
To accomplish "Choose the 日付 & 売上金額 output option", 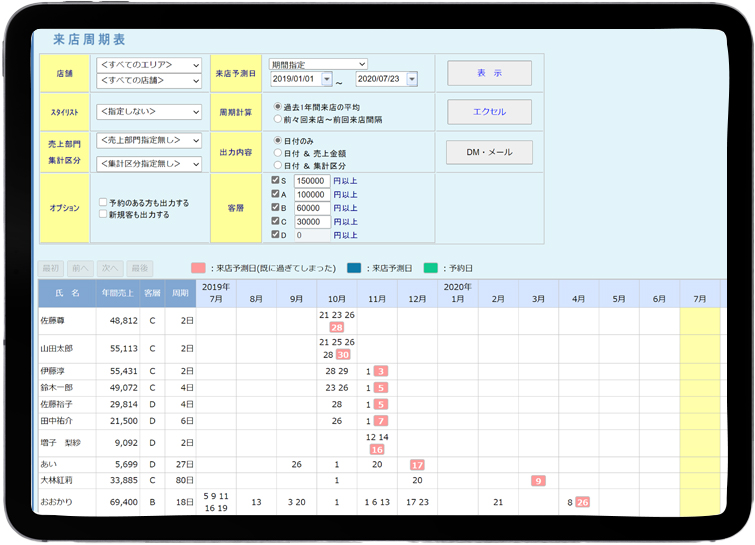I will (x=278, y=153).
